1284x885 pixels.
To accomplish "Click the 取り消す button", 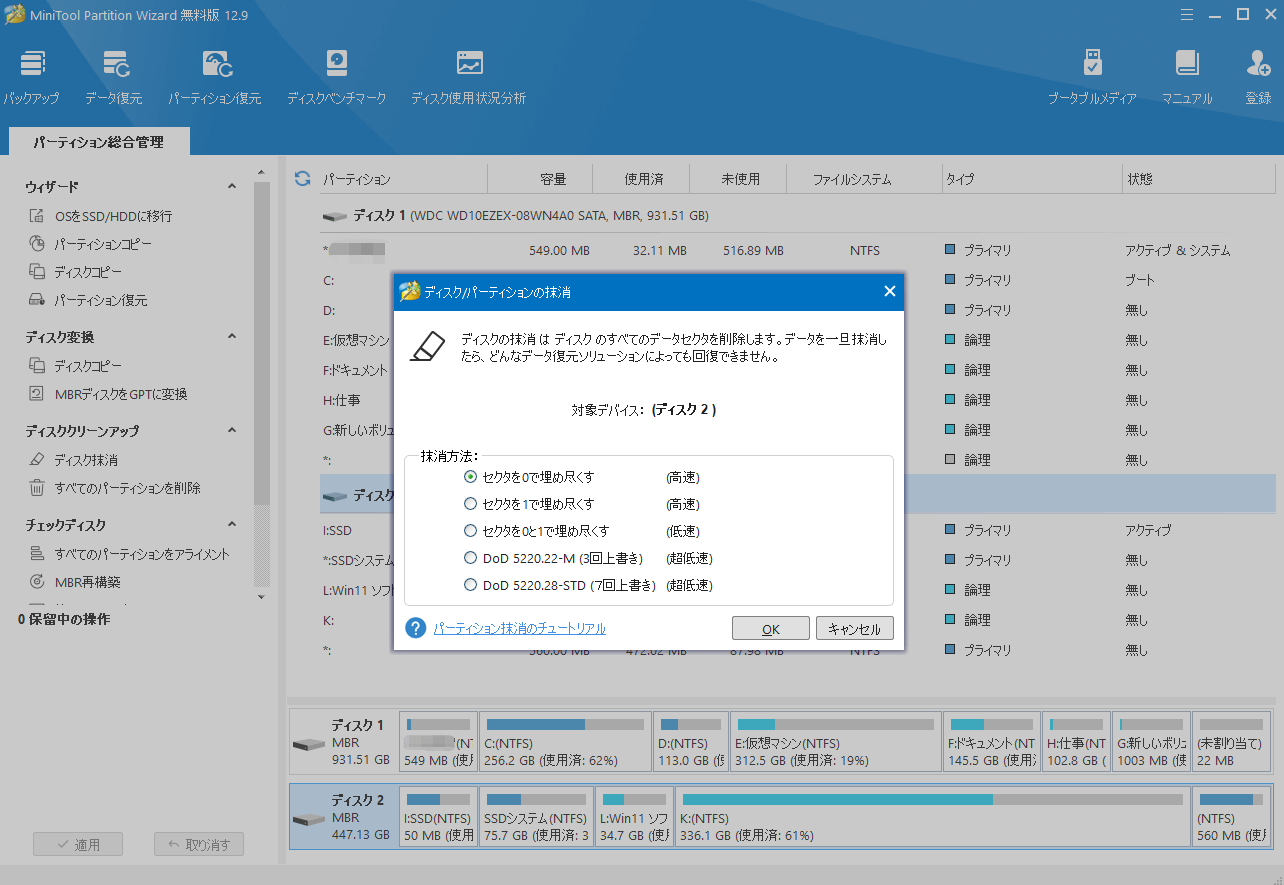I will (x=199, y=845).
